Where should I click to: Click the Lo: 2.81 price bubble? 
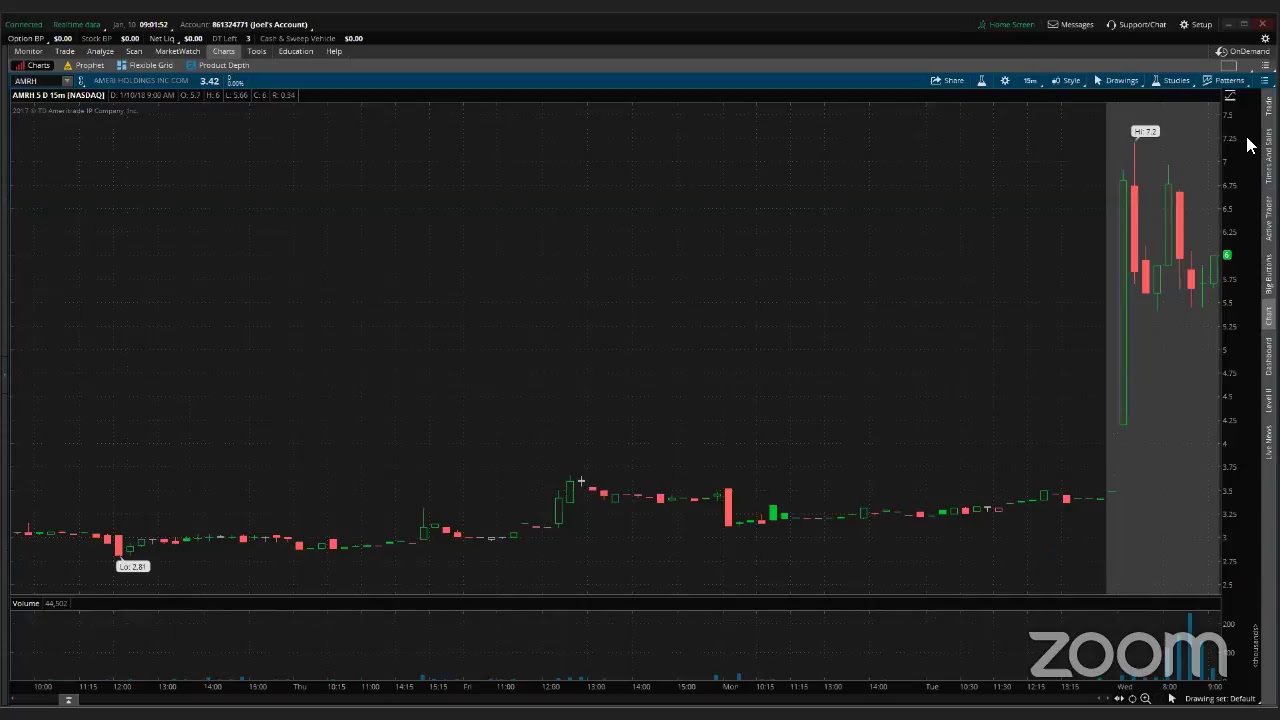pos(132,566)
